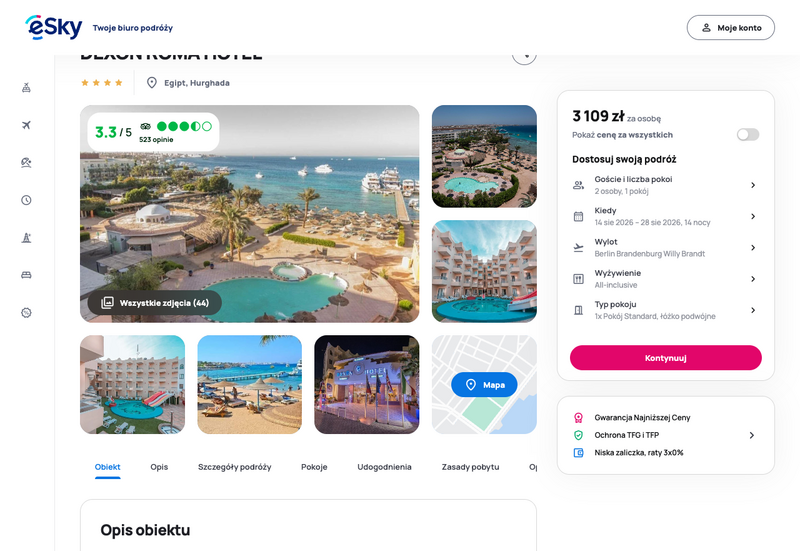Viewport: 800px width, 551px height.
Task: Expand the 'Kiedy' travel dates option
Action: coord(666,216)
